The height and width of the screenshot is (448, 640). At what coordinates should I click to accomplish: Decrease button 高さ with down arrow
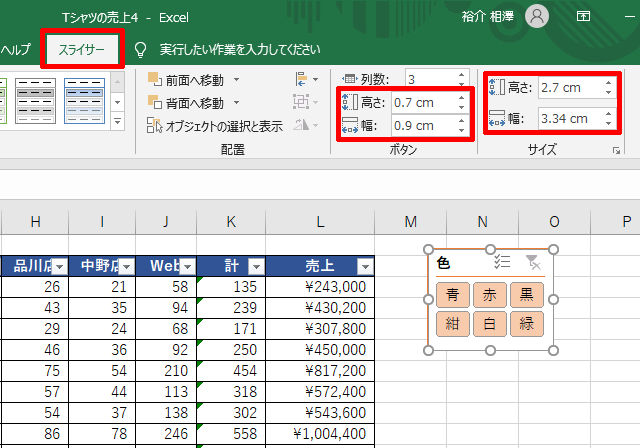coord(461,107)
